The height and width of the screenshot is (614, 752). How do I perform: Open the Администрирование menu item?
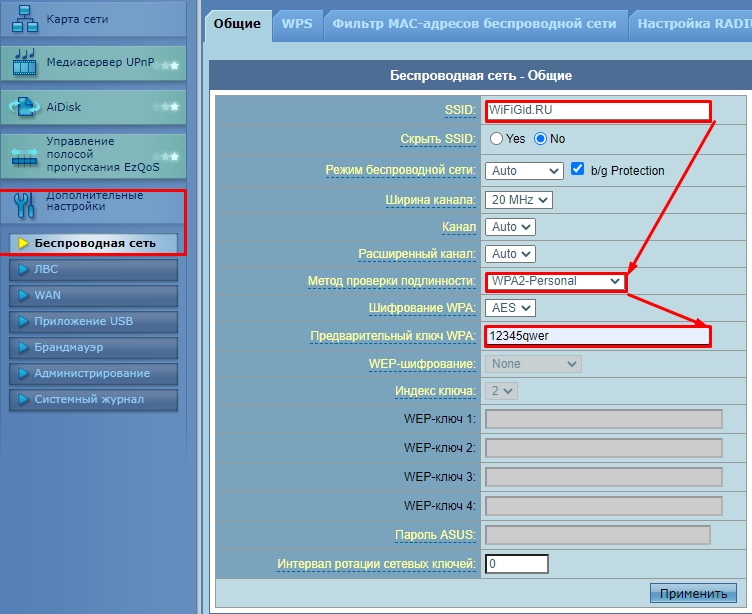[x=94, y=373]
